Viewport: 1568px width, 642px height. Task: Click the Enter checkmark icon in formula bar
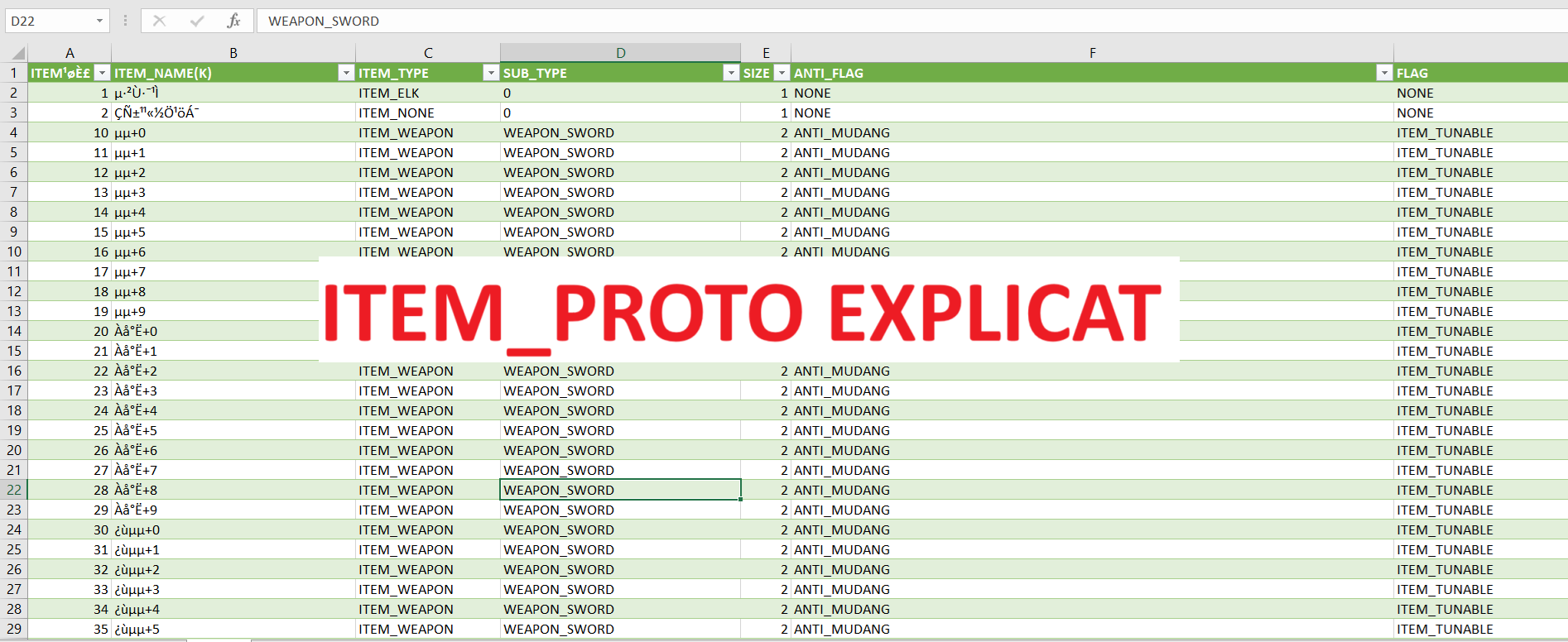click(197, 21)
